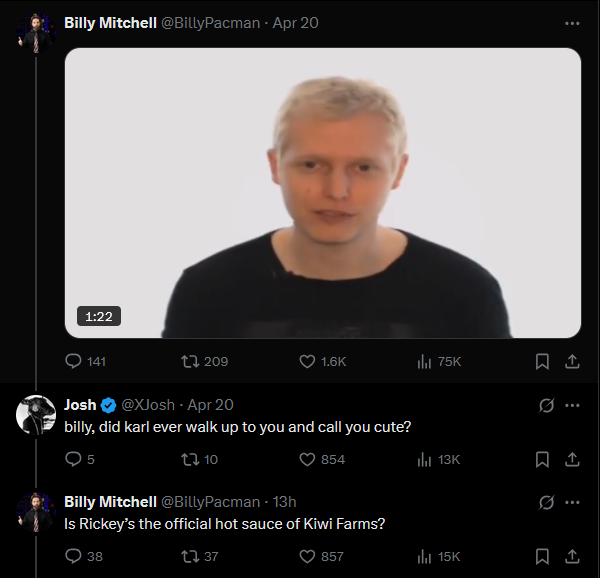View analytics for the 75K views tweet
The image size is (600, 578).
[x=423, y=361]
